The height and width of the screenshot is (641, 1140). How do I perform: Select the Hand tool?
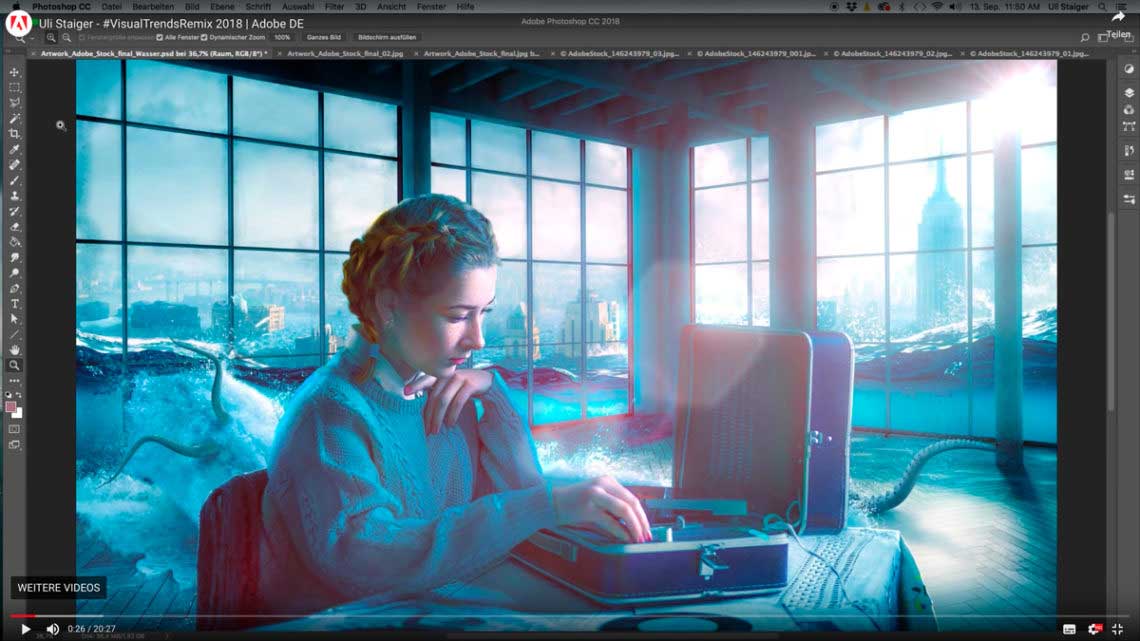pyautogui.click(x=15, y=350)
